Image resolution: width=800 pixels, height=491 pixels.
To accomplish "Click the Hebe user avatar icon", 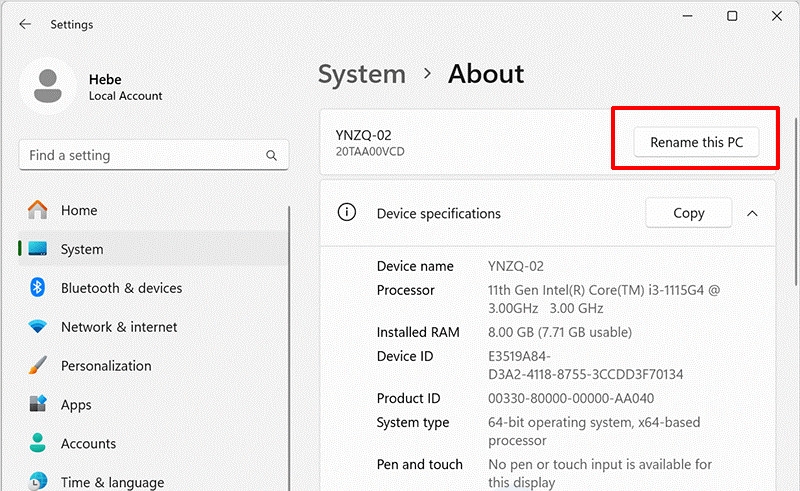I will [48, 86].
